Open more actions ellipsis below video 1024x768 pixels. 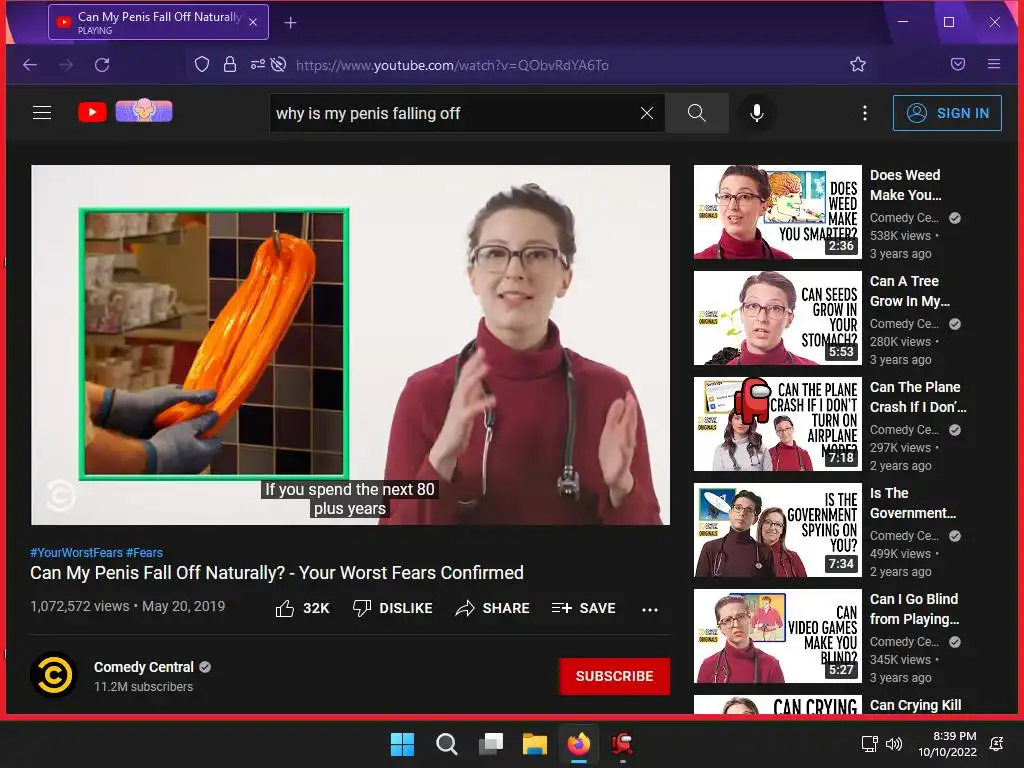click(x=650, y=609)
